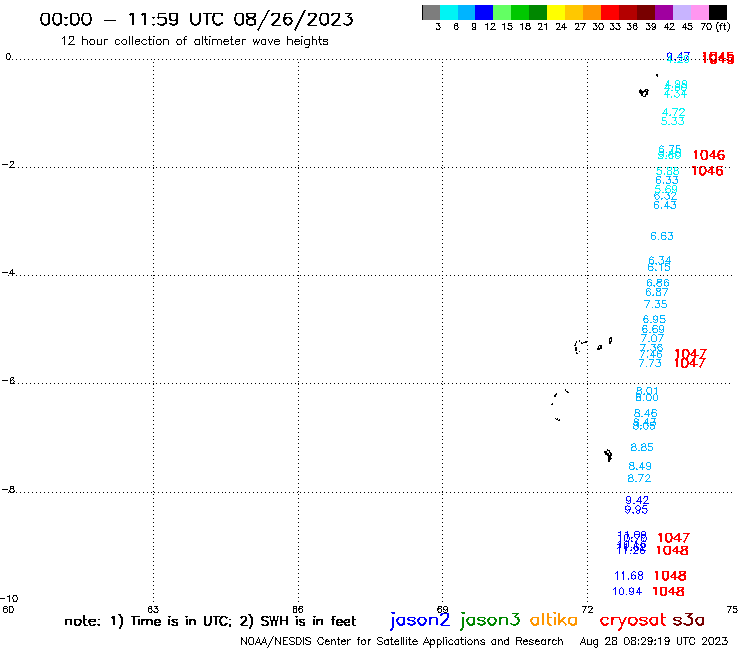740x650 pixels.
Task: Select the 'jason2' satellite legend label
Action: [x=420, y=620]
